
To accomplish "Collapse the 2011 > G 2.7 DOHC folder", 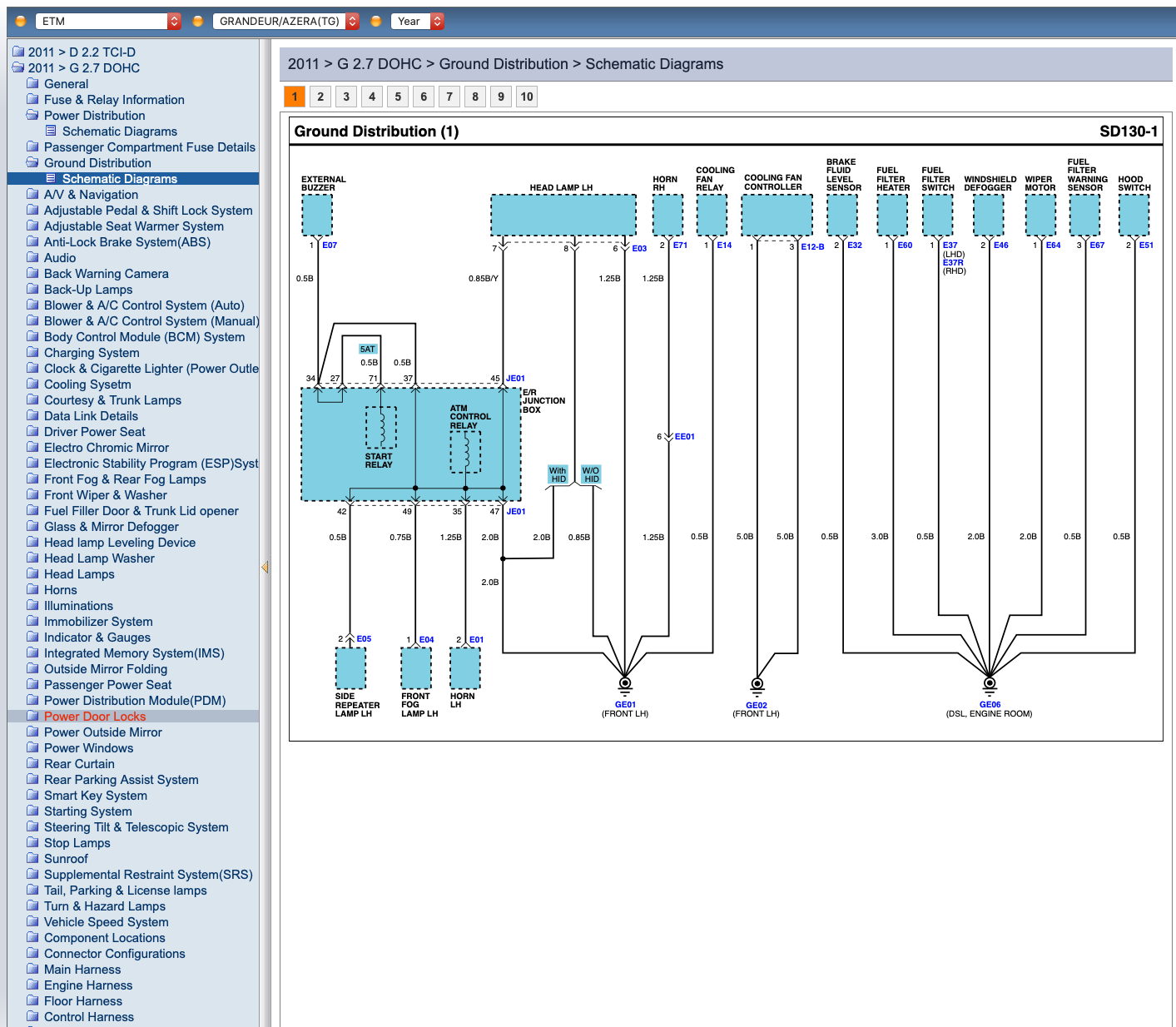I will (x=18, y=67).
